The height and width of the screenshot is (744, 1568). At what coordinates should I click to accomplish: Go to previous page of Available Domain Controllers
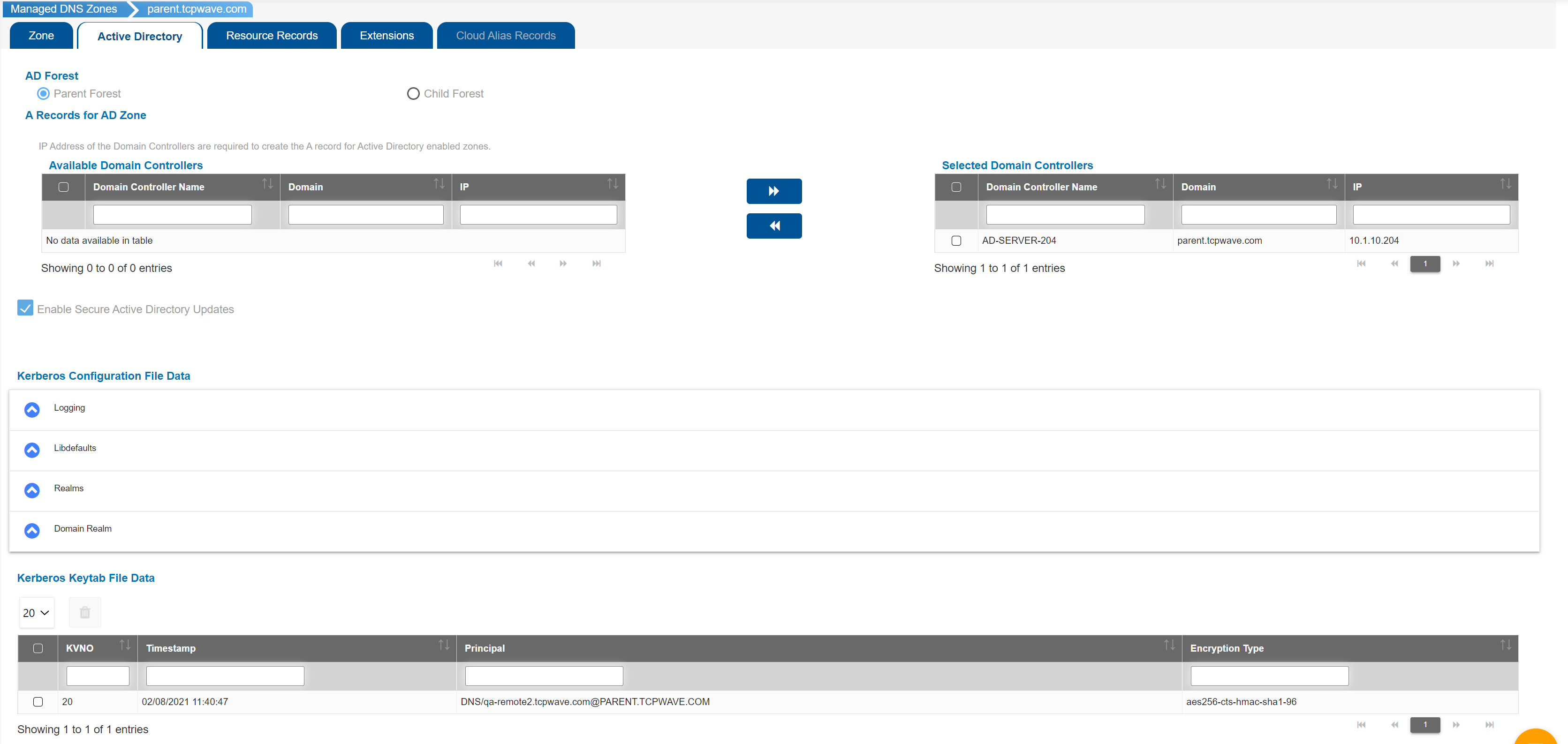point(531,263)
